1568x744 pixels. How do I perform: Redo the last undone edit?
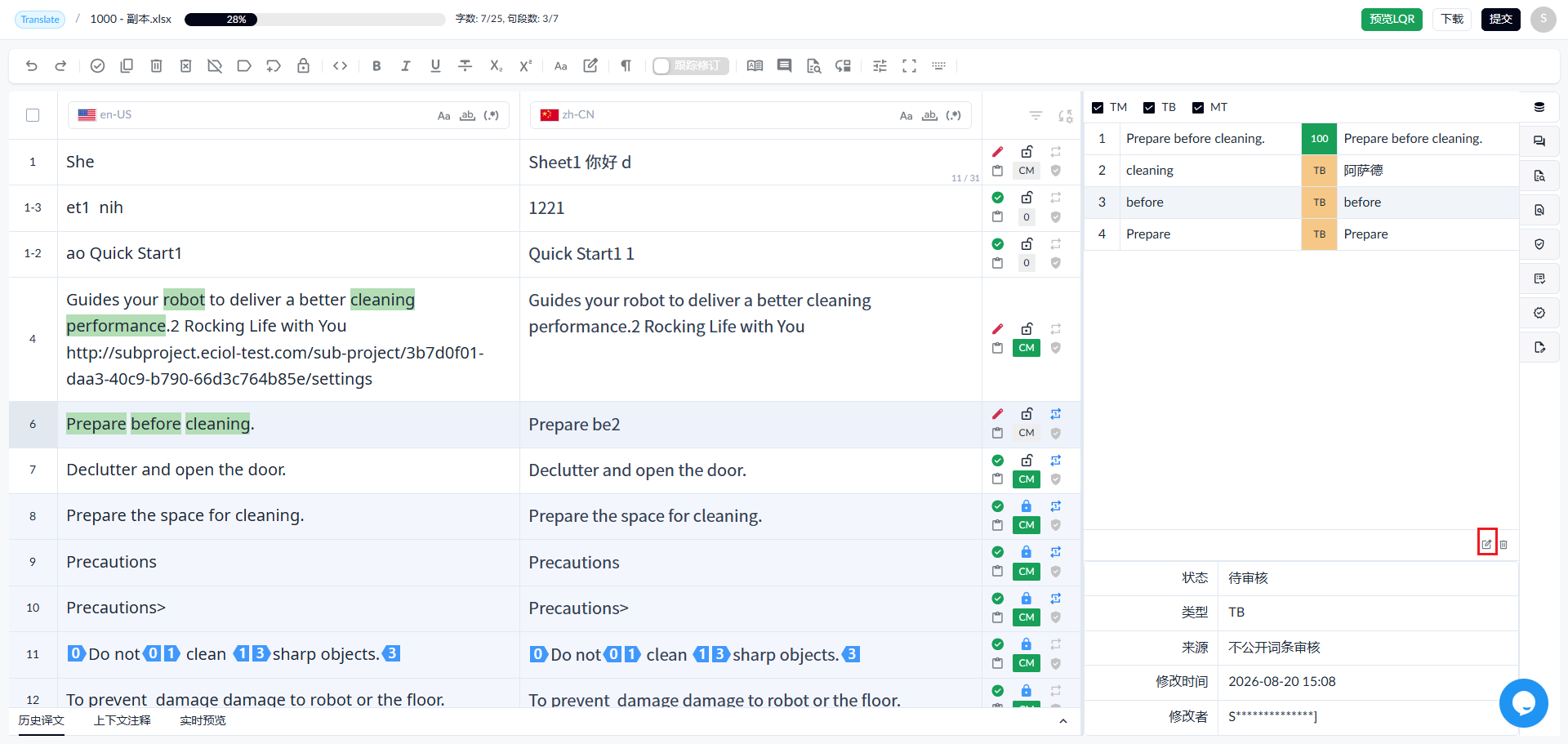(60, 66)
